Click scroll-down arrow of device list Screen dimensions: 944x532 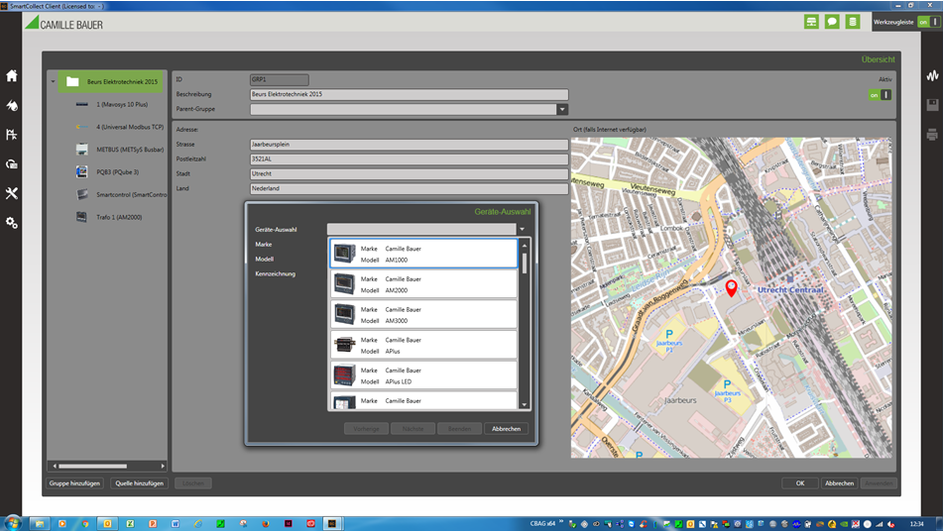point(524,405)
